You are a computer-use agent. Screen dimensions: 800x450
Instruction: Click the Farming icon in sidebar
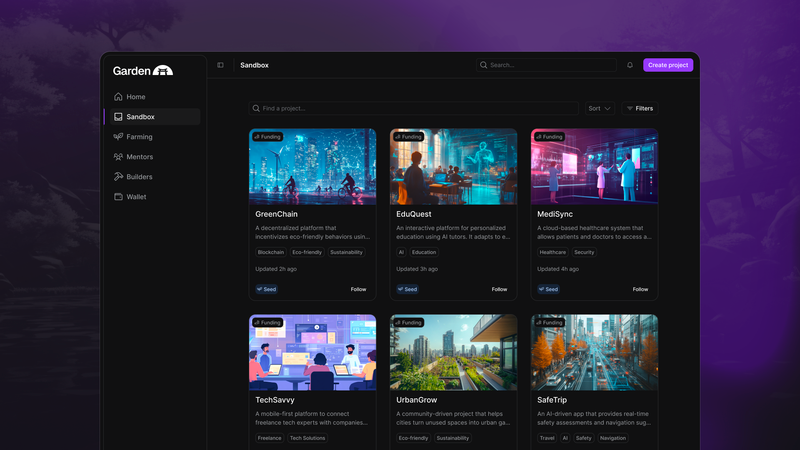[x=119, y=137]
